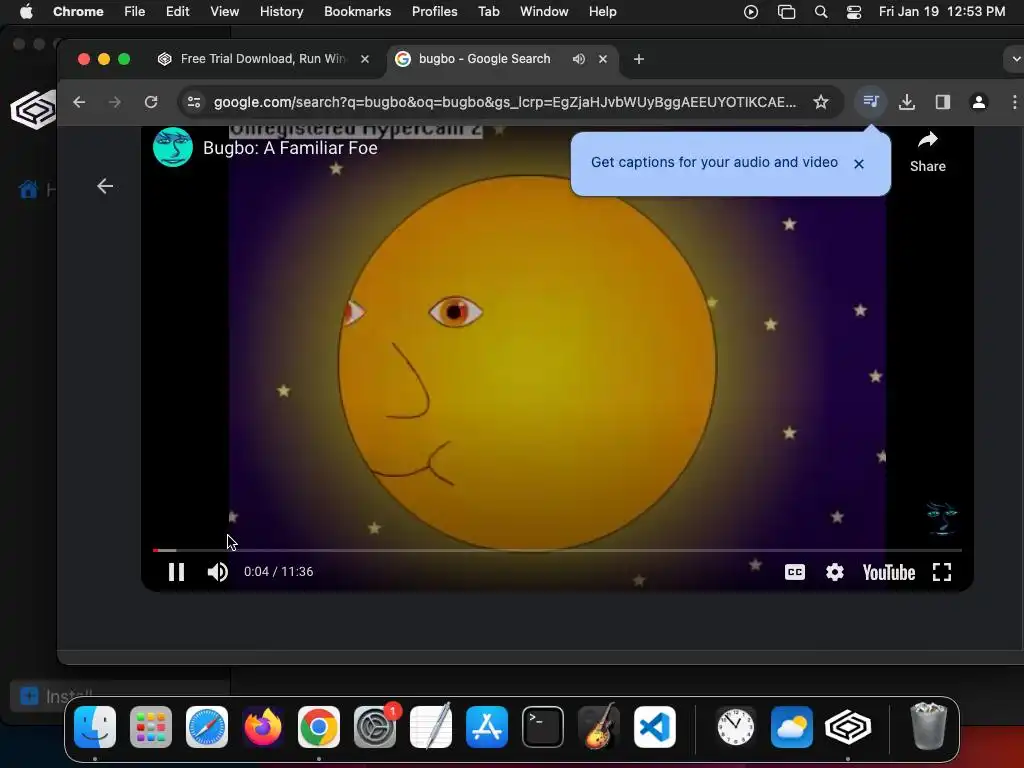Open Terminal from the Dock
The image size is (1024, 768).
(x=543, y=727)
